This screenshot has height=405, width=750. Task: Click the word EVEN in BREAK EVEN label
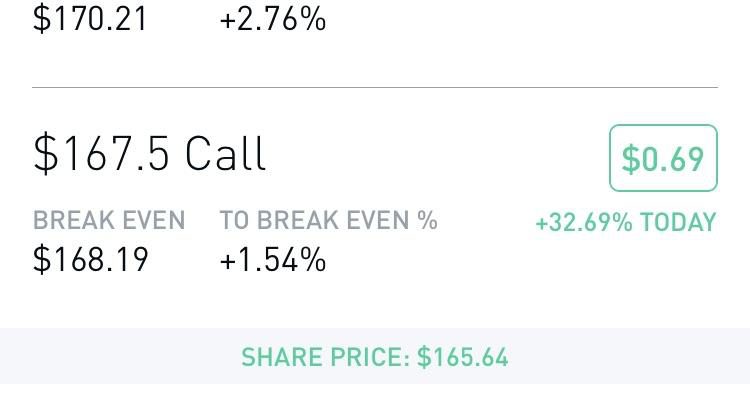(154, 220)
